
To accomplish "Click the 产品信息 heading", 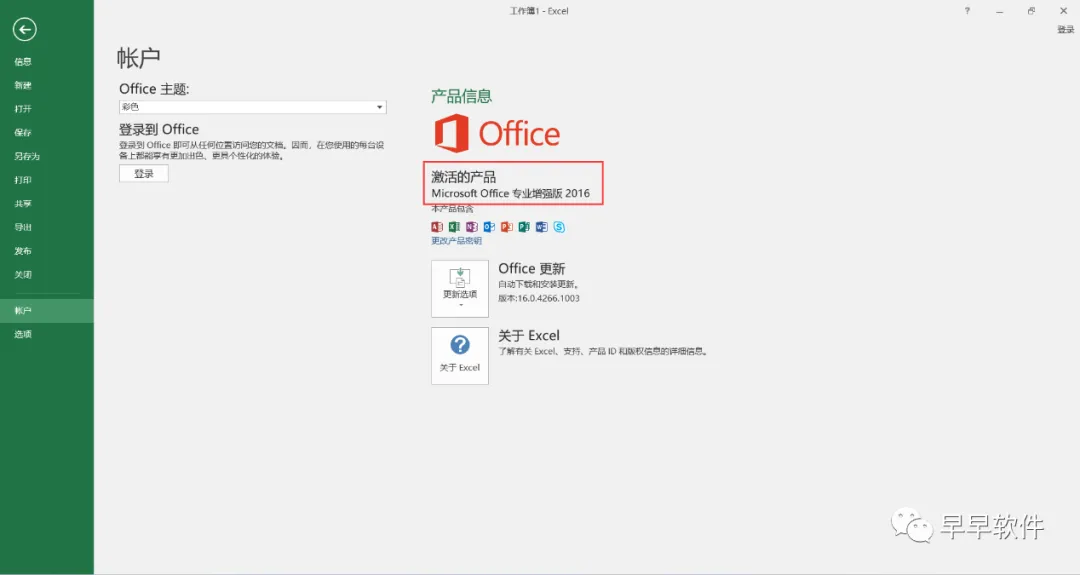I will 461,96.
